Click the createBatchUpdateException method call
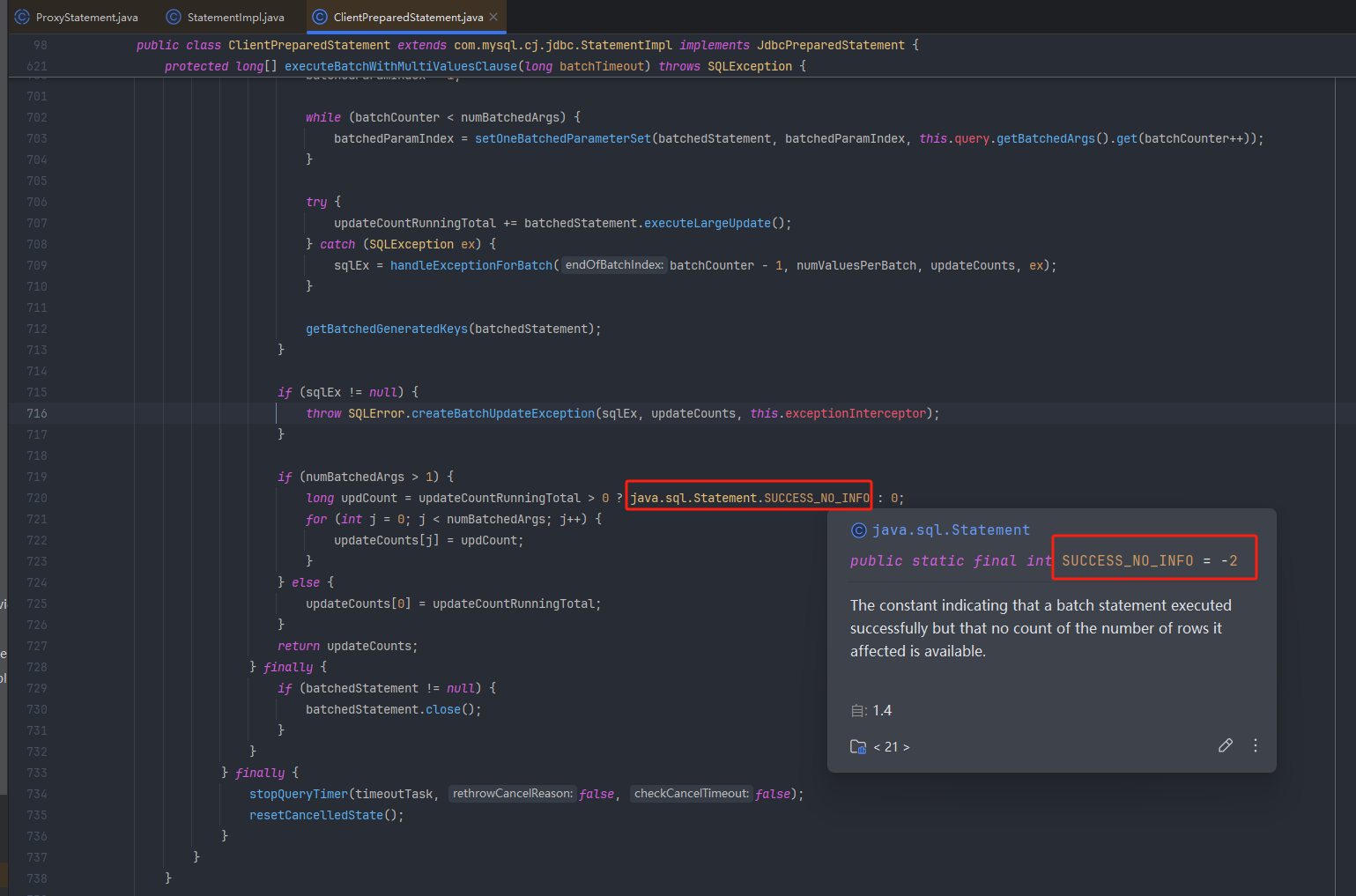Viewport: 1356px width, 896px height. pos(502,413)
